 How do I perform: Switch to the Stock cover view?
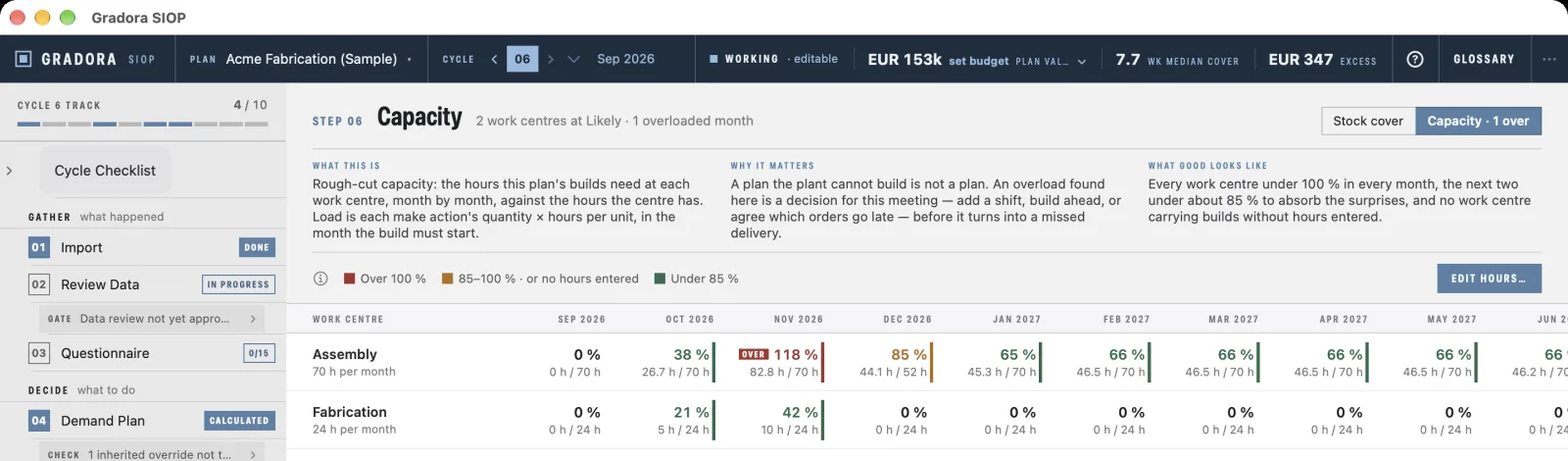tap(1368, 121)
